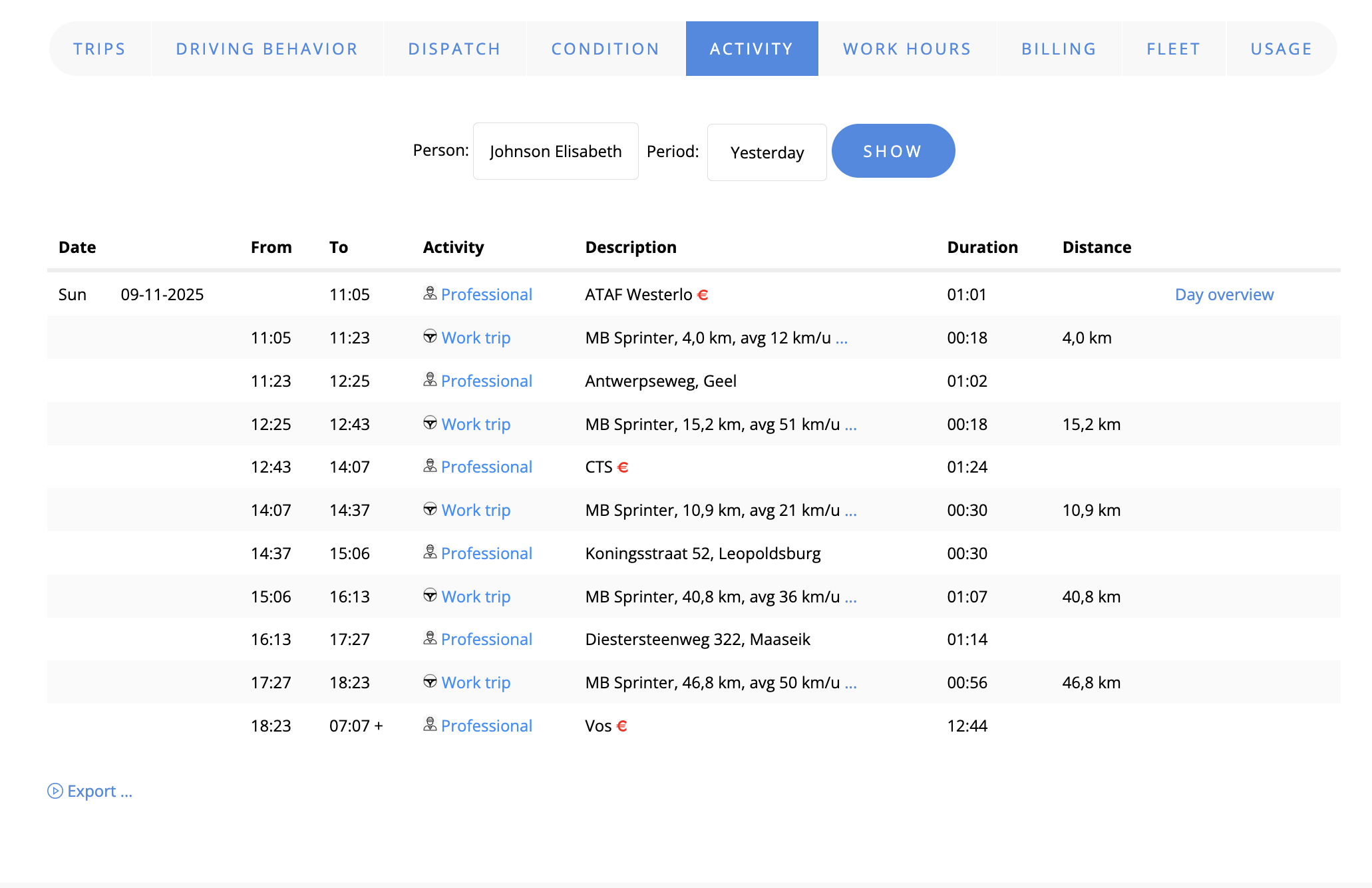Viewport: 1372px width, 888px height.
Task: Click steering wheel icon of 11:05 work trip
Action: click(x=430, y=337)
